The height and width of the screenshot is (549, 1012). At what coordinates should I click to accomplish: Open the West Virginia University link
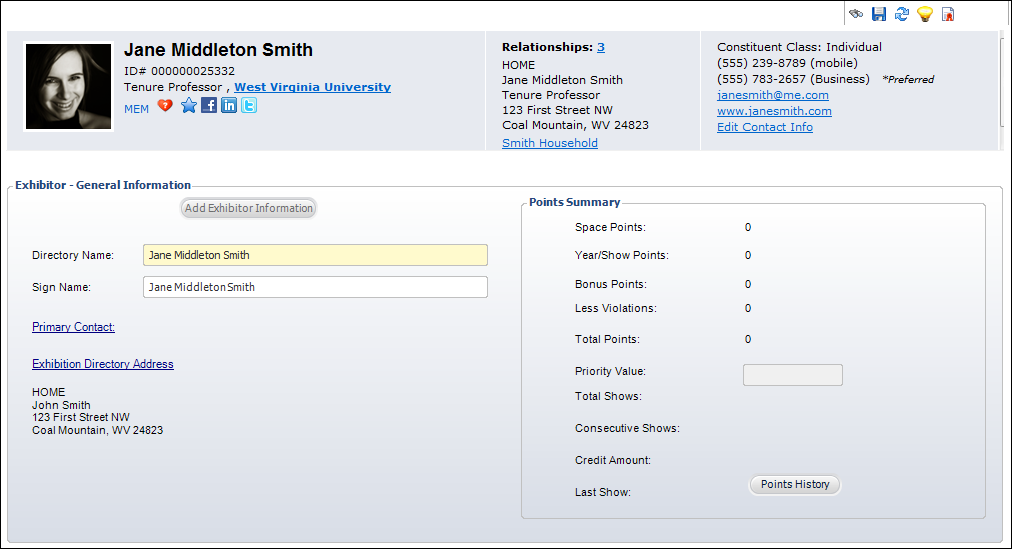pos(312,87)
